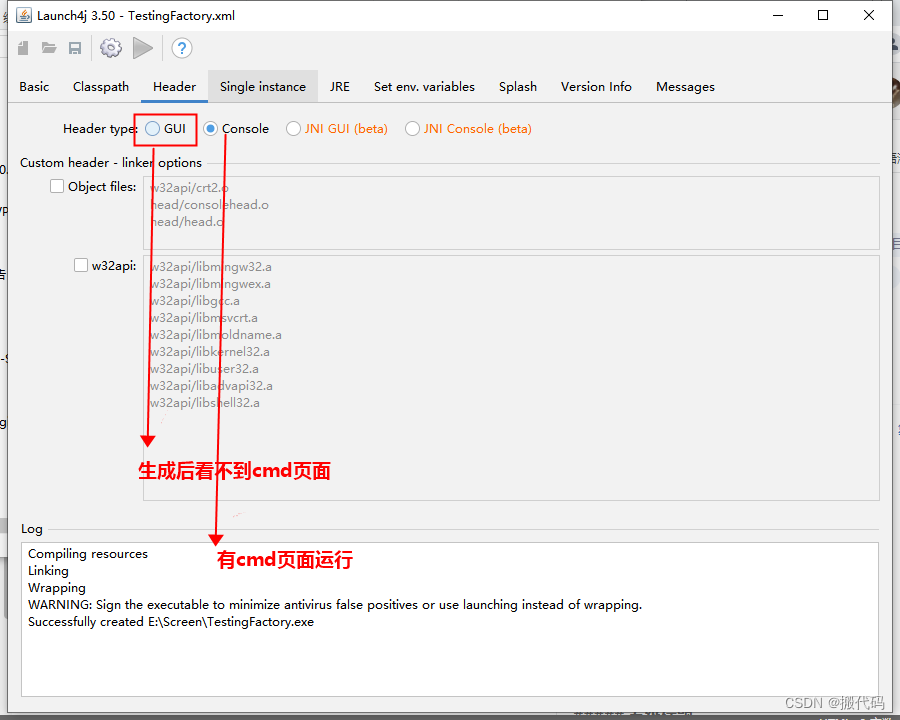Open an existing configuration file
Viewport: 900px width, 720px height.
click(49, 47)
